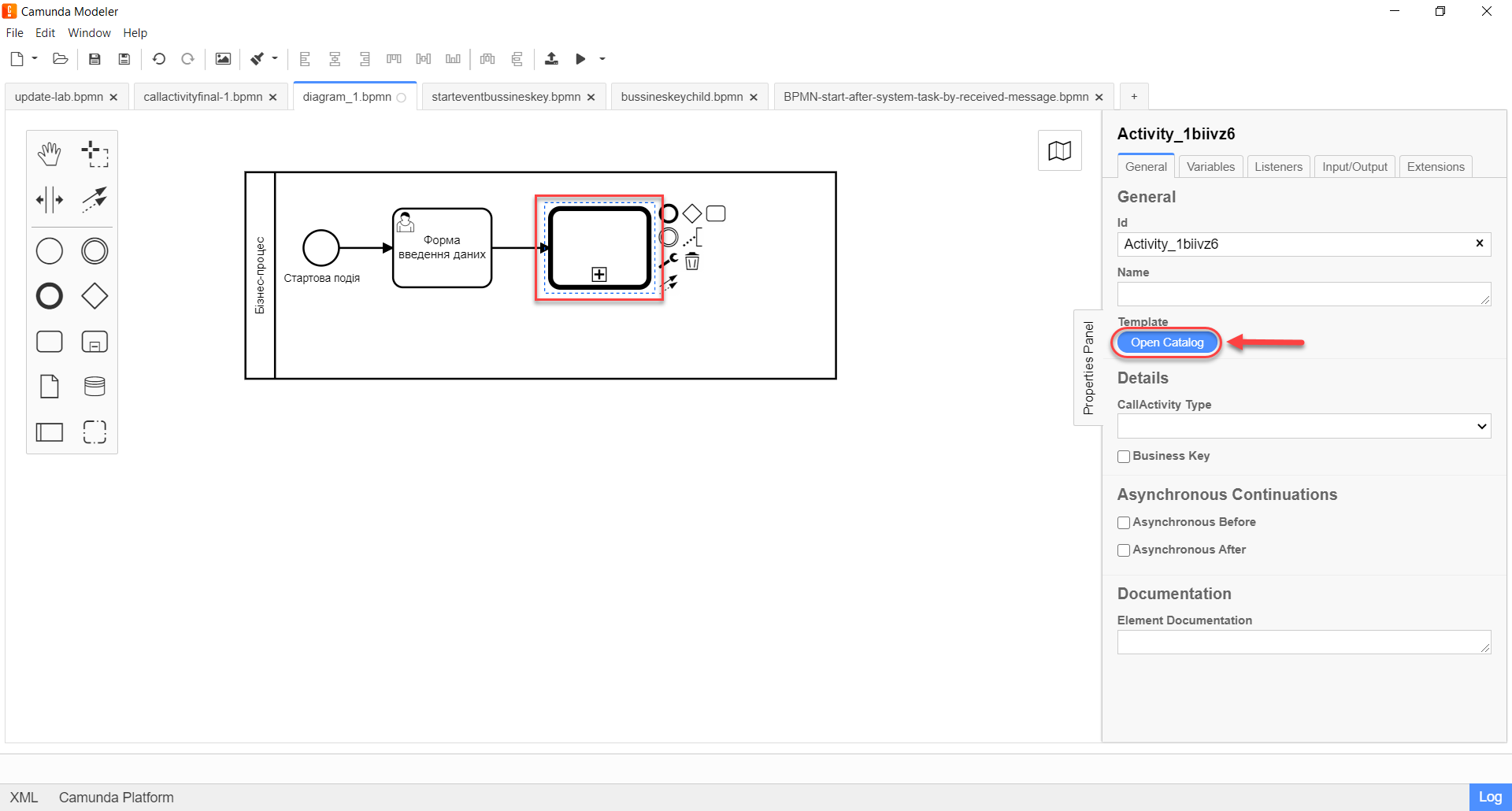This screenshot has width=1512, height=811.
Task: Switch to Listeners properties tab
Action: coord(1278,167)
